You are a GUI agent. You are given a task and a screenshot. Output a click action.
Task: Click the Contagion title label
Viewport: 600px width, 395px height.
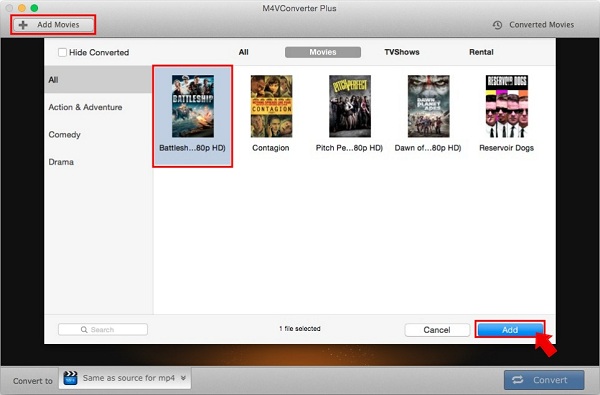point(271,148)
